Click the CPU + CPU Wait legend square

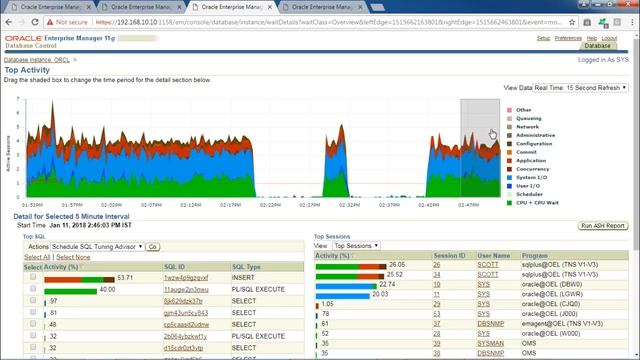pos(509,203)
